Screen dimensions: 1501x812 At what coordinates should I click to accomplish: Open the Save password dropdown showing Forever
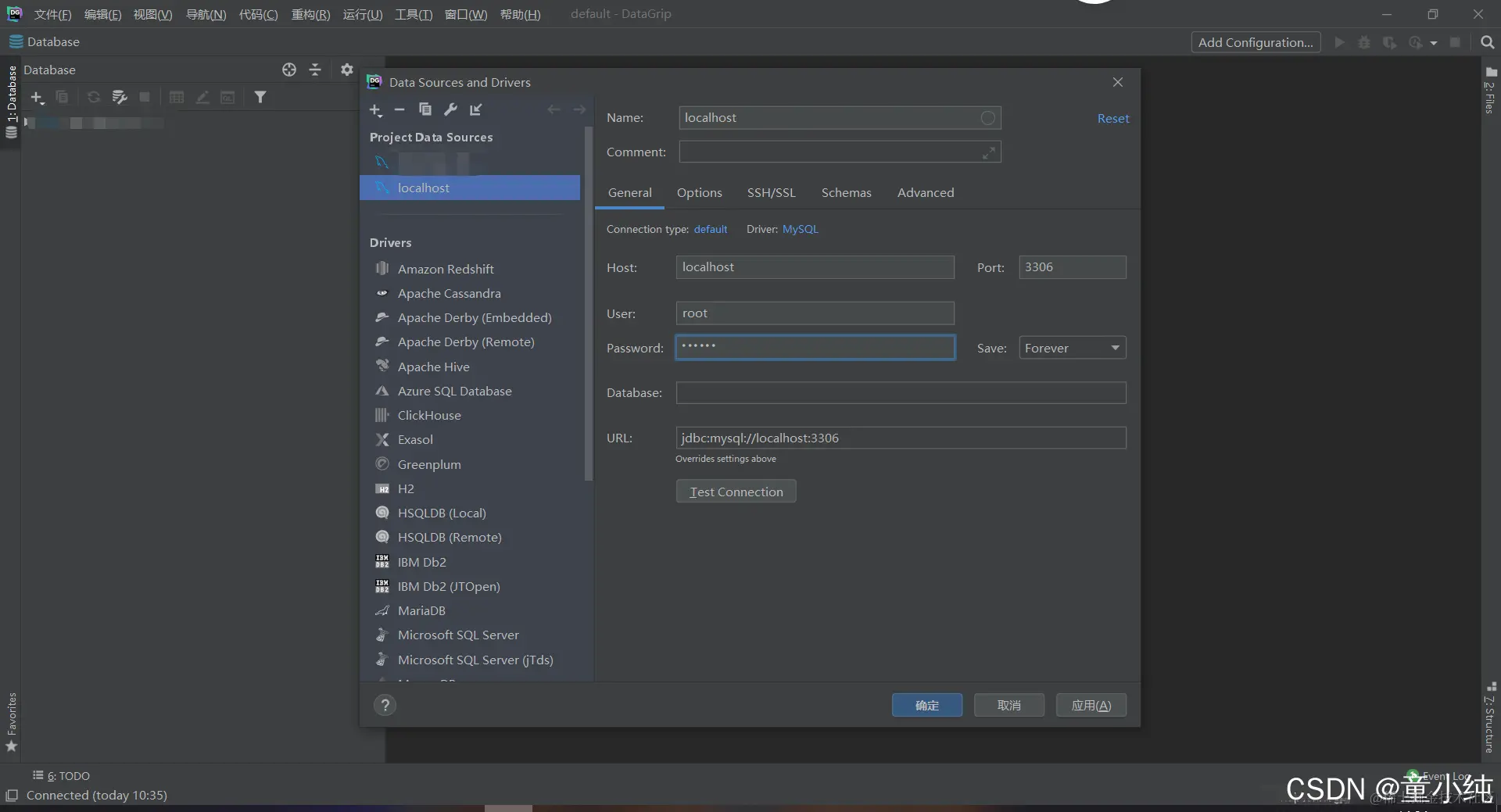point(1072,349)
